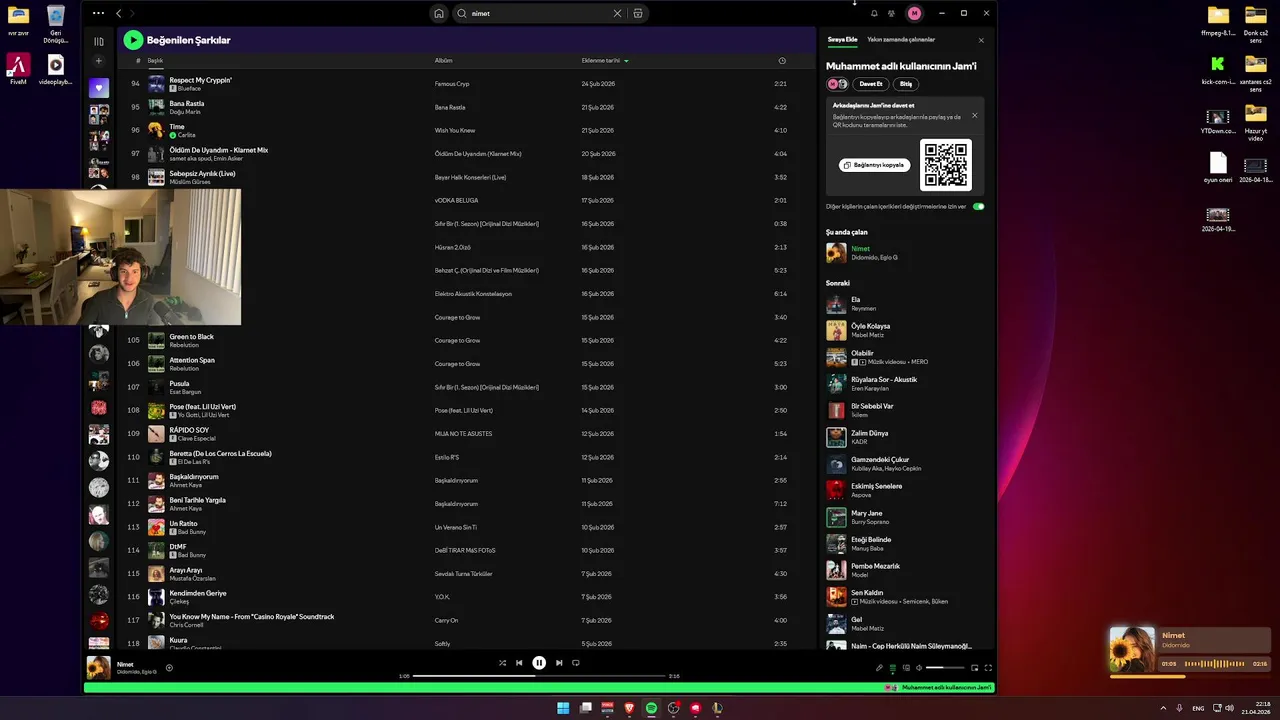Open FiveM desktop shortcut

(x=18, y=70)
